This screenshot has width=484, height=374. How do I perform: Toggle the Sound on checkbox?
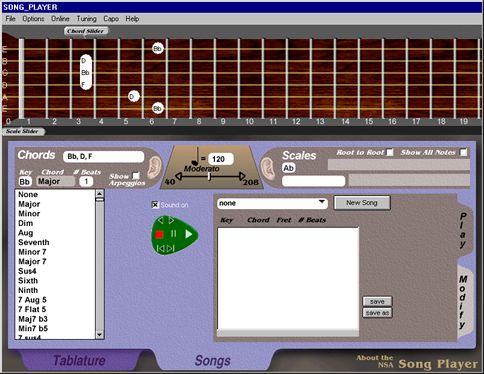(x=155, y=205)
